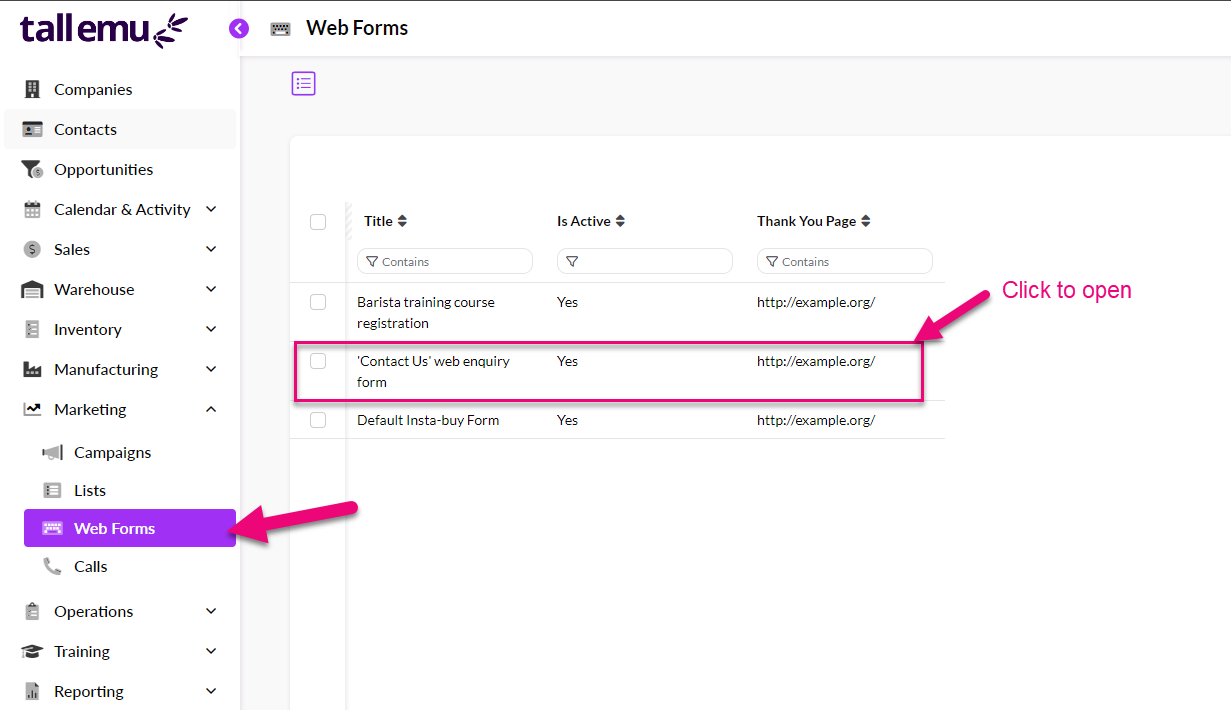
Task: Expand the Warehouse submenu chevron
Action: (211, 290)
